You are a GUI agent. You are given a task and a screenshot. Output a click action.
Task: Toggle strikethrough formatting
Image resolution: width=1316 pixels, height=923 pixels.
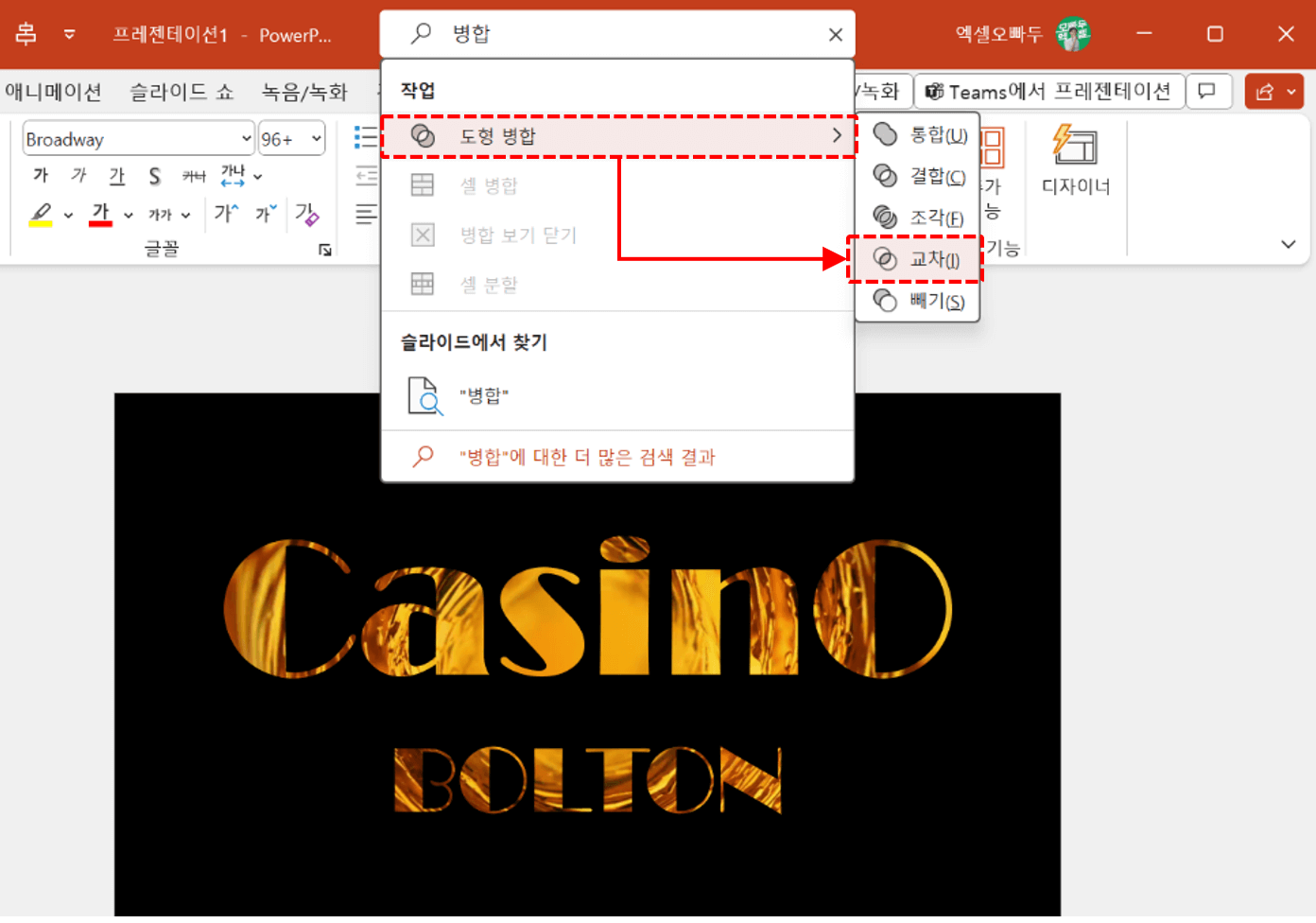point(194,175)
